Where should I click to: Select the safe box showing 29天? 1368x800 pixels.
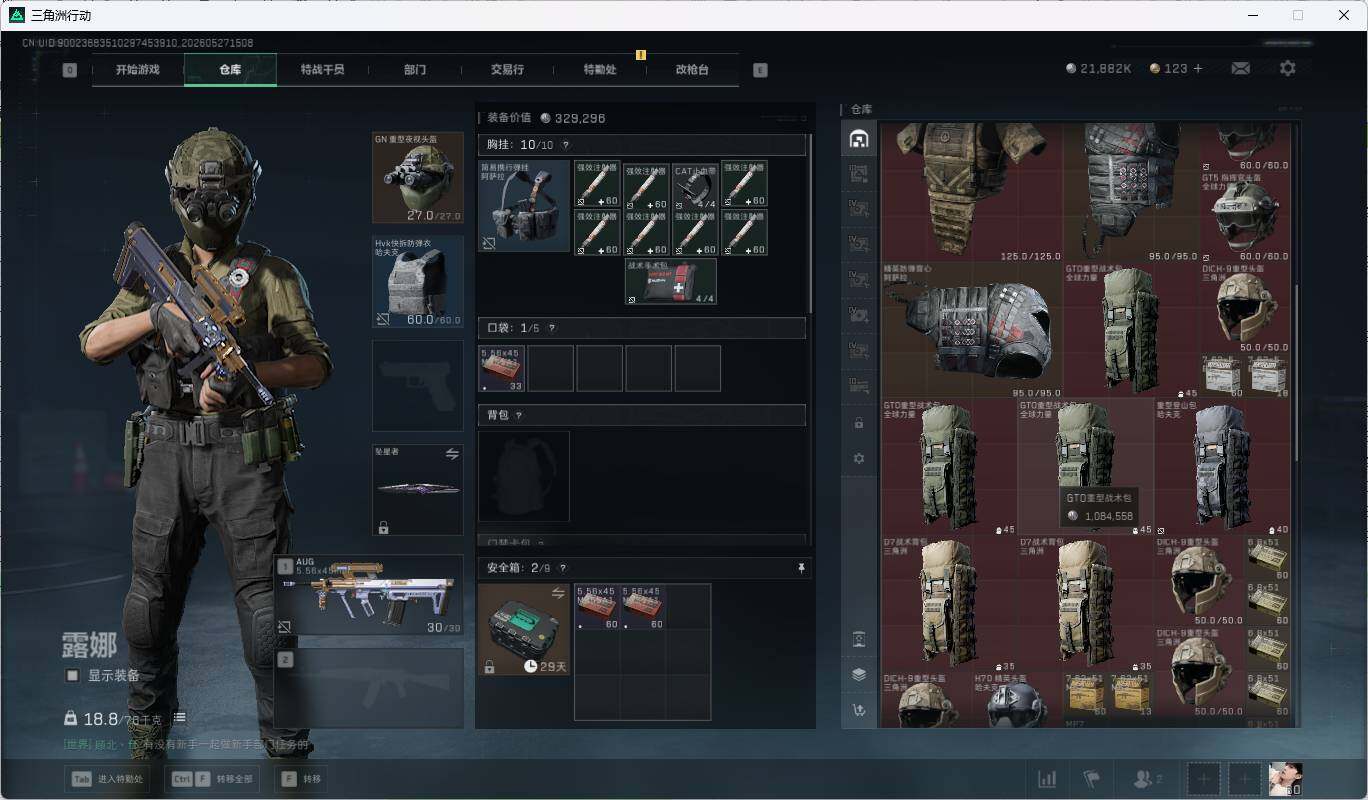[x=524, y=630]
